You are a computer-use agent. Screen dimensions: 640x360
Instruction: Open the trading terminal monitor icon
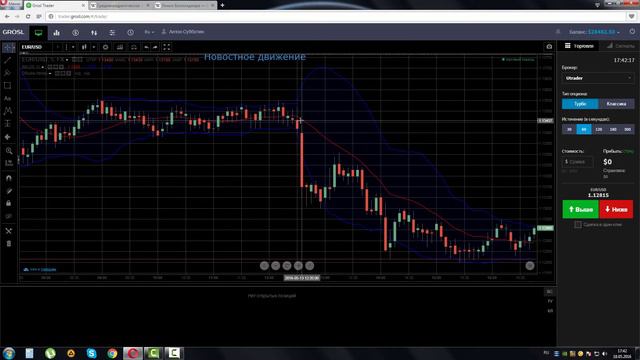(x=38, y=33)
